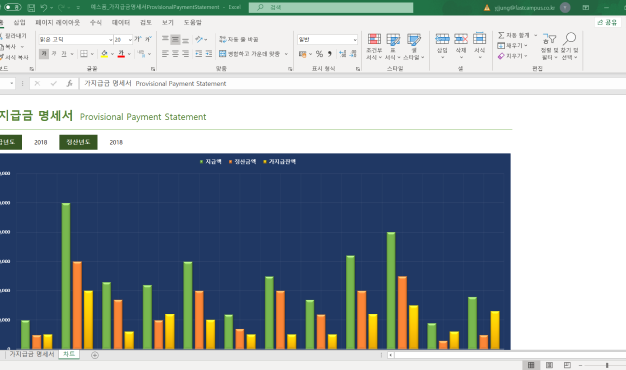Viewport: 626px width, 370px height.
Task: Open the borders tool icon
Action: point(84,53)
